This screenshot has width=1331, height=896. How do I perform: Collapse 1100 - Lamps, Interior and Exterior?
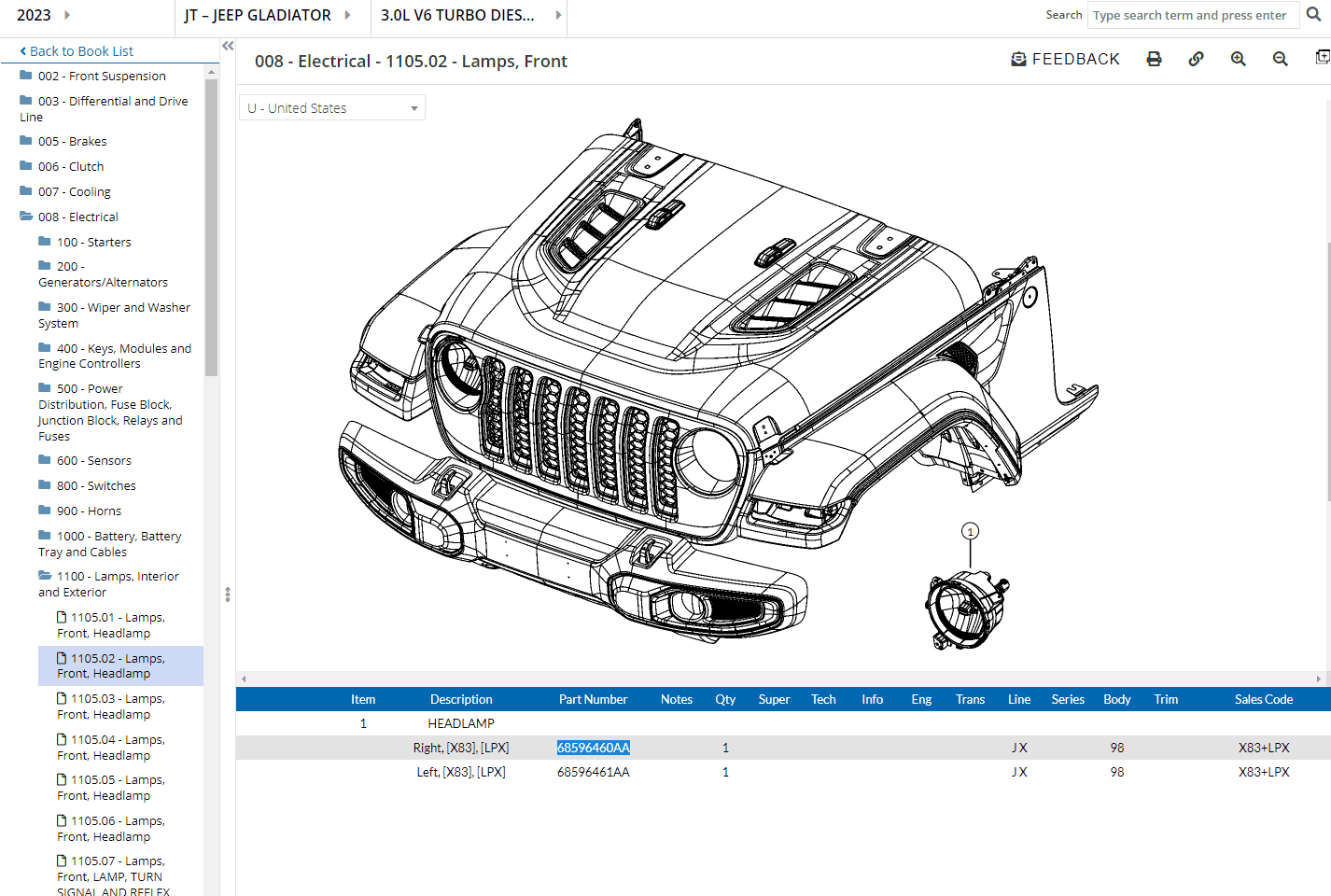coord(108,584)
